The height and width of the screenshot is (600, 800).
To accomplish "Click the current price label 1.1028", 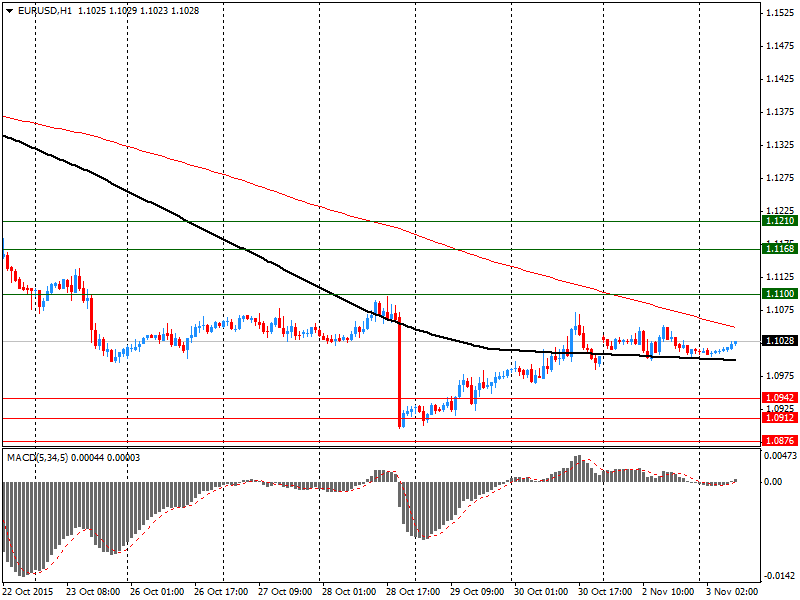I will 780,341.
